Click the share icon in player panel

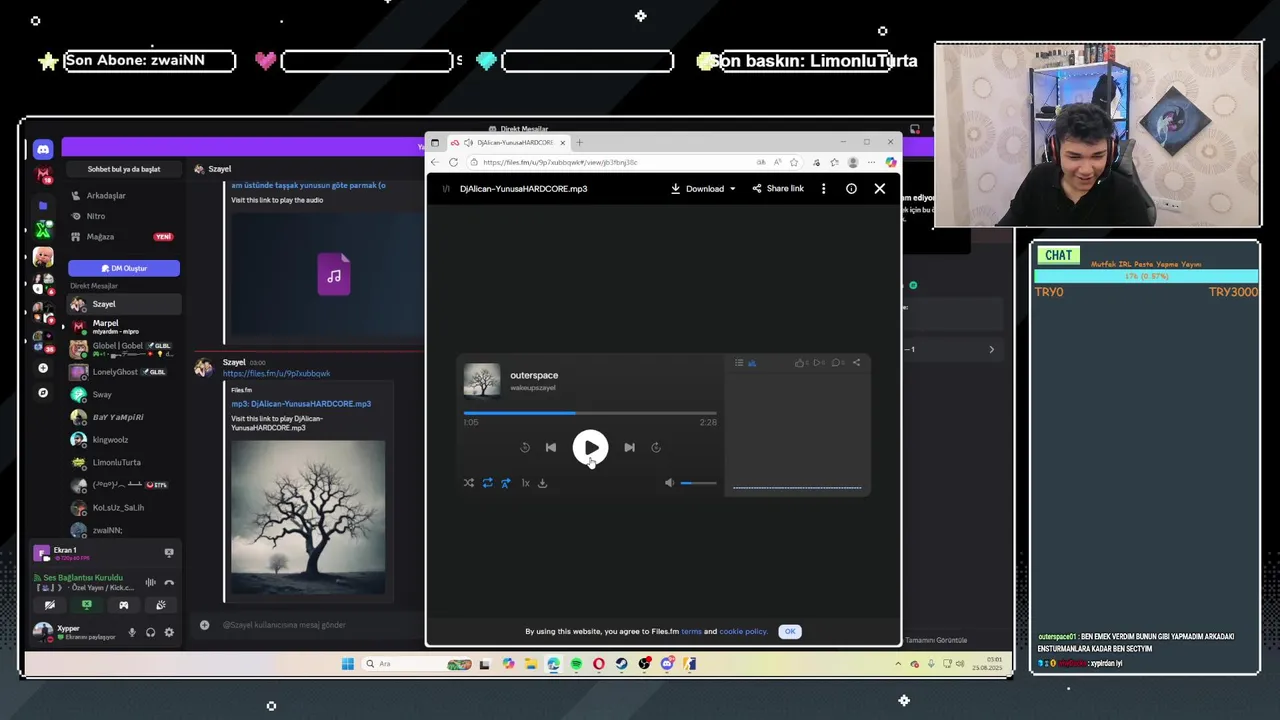856,363
